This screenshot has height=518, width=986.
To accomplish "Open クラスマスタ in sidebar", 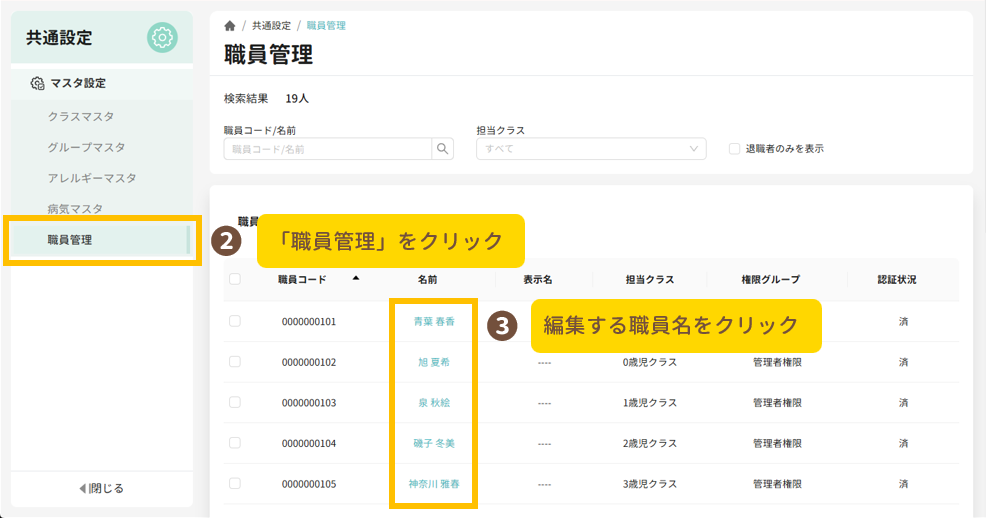I will (81, 116).
